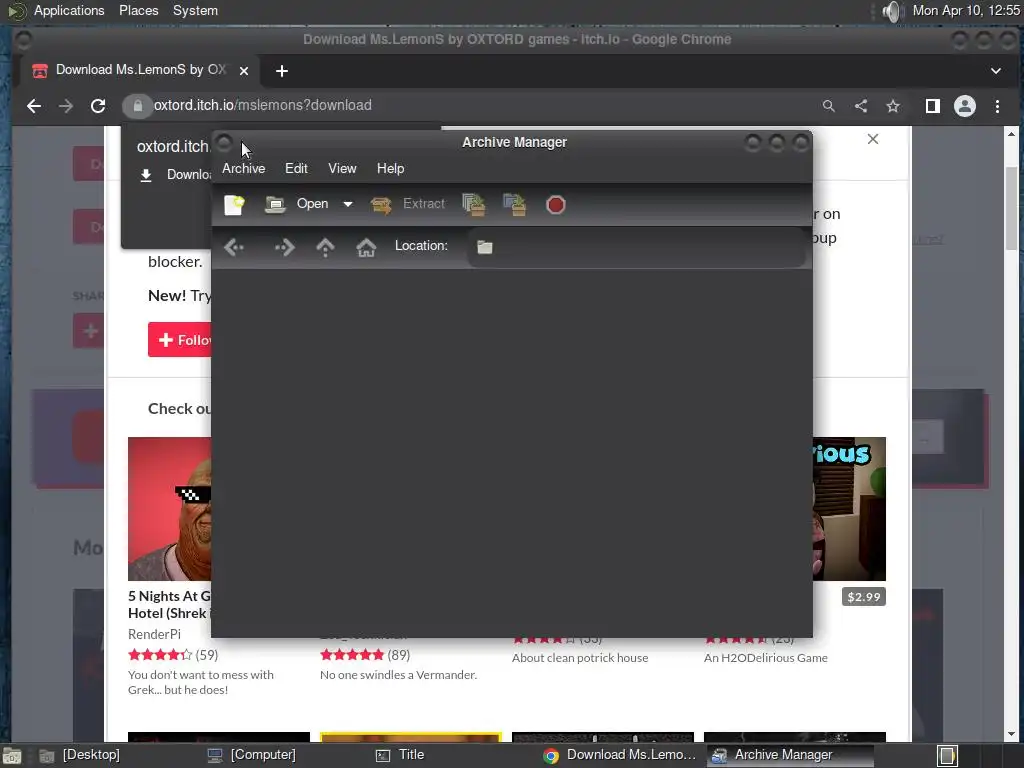Go back in Archive Manager location bar
This screenshot has width=1024, height=768.
[234, 247]
